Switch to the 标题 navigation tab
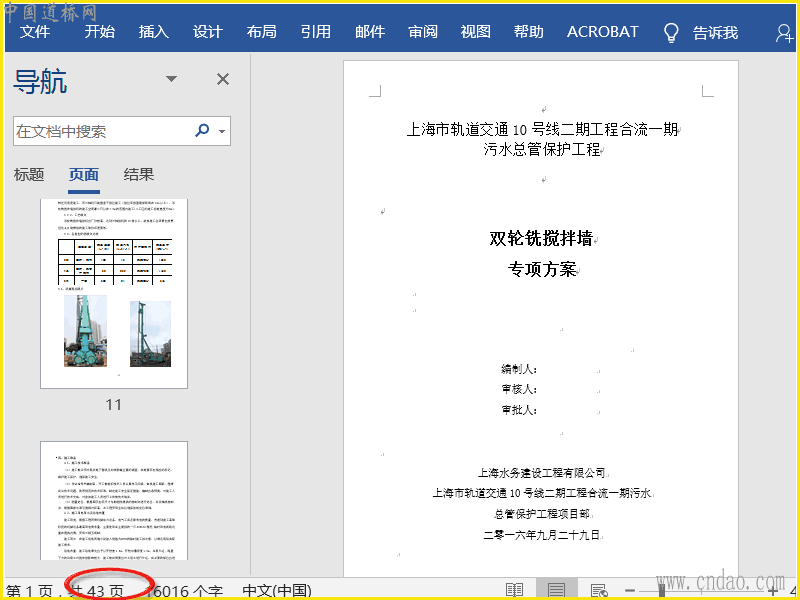The width and height of the screenshot is (800, 600). tap(29, 175)
